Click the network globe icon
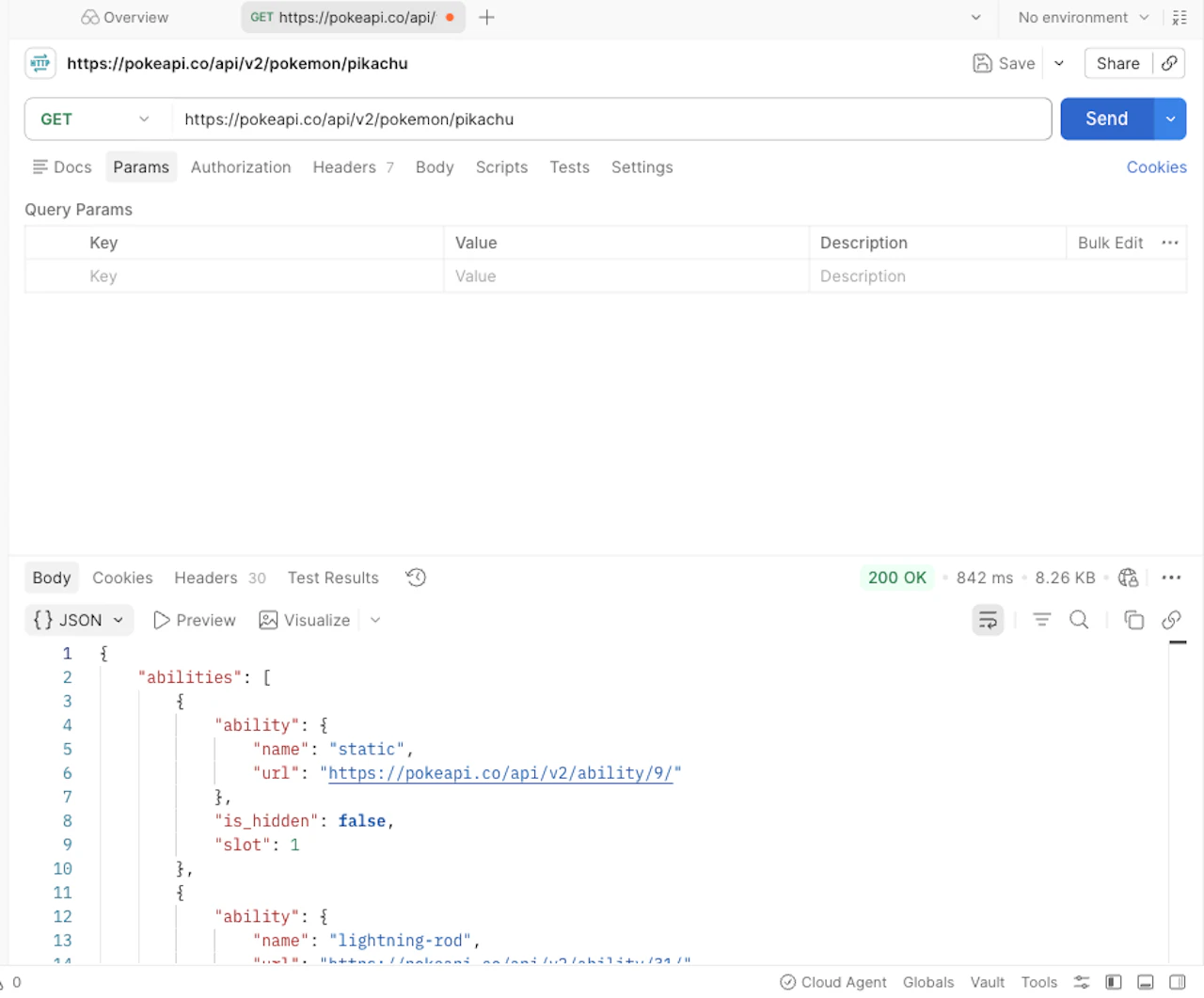 click(1129, 578)
